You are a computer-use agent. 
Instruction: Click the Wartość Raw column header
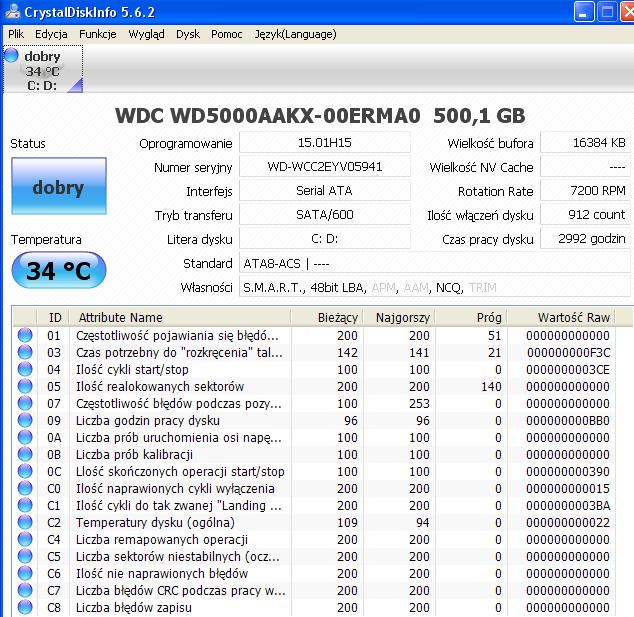[x=561, y=317]
